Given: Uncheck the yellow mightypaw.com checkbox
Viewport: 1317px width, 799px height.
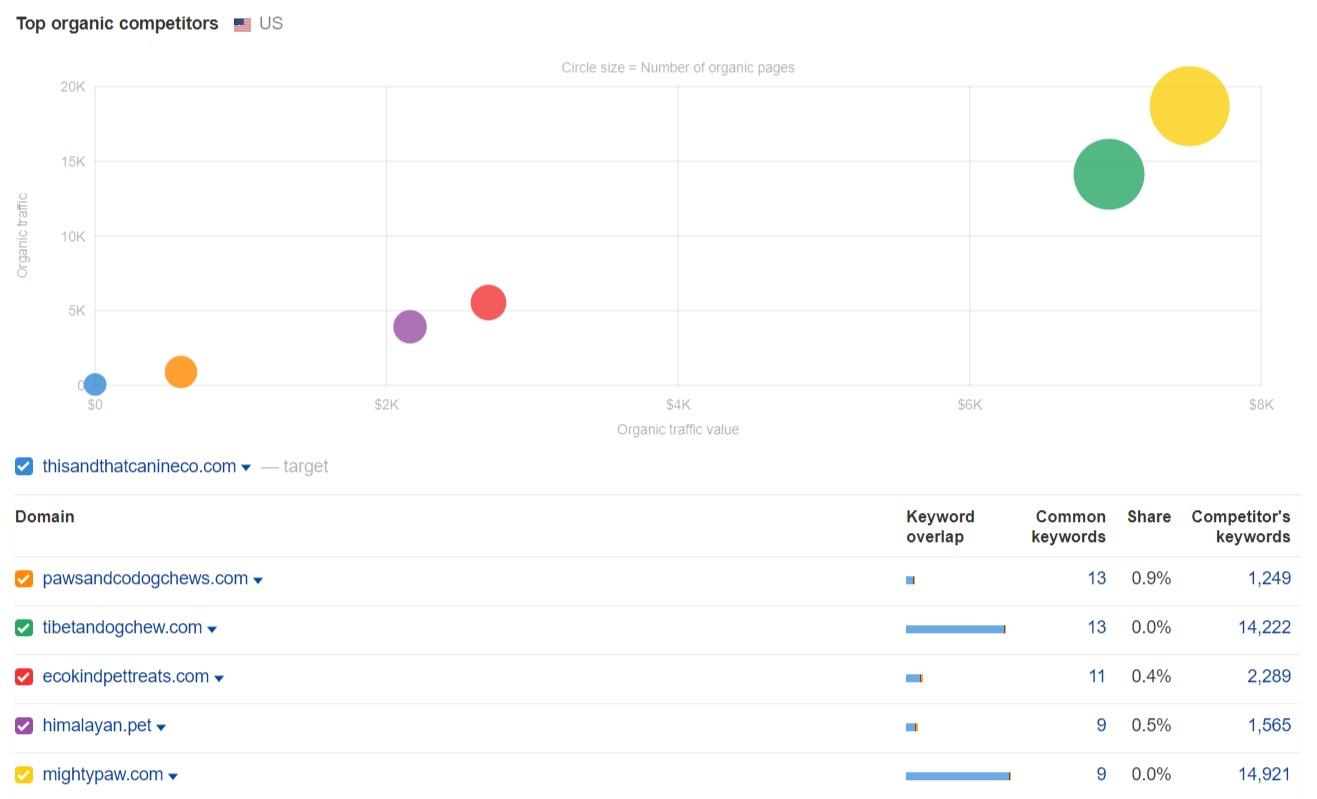Looking at the screenshot, I should point(24,775).
